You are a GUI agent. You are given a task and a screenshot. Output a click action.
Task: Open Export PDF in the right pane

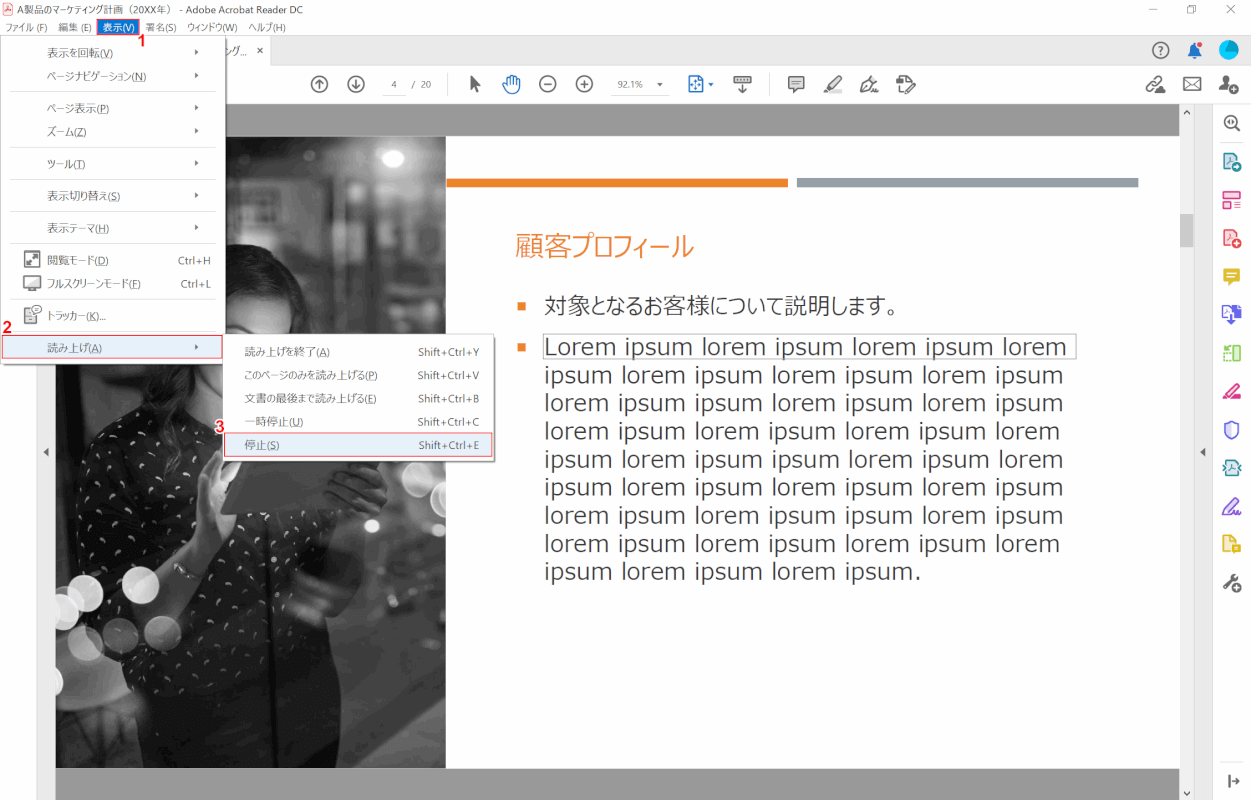click(1231, 161)
